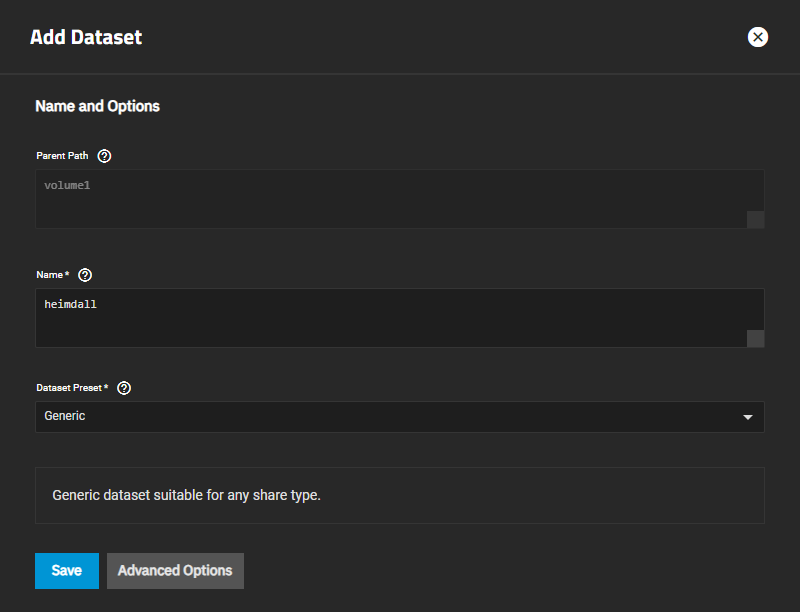
Task: Click the Name field label
Action: 52,275
